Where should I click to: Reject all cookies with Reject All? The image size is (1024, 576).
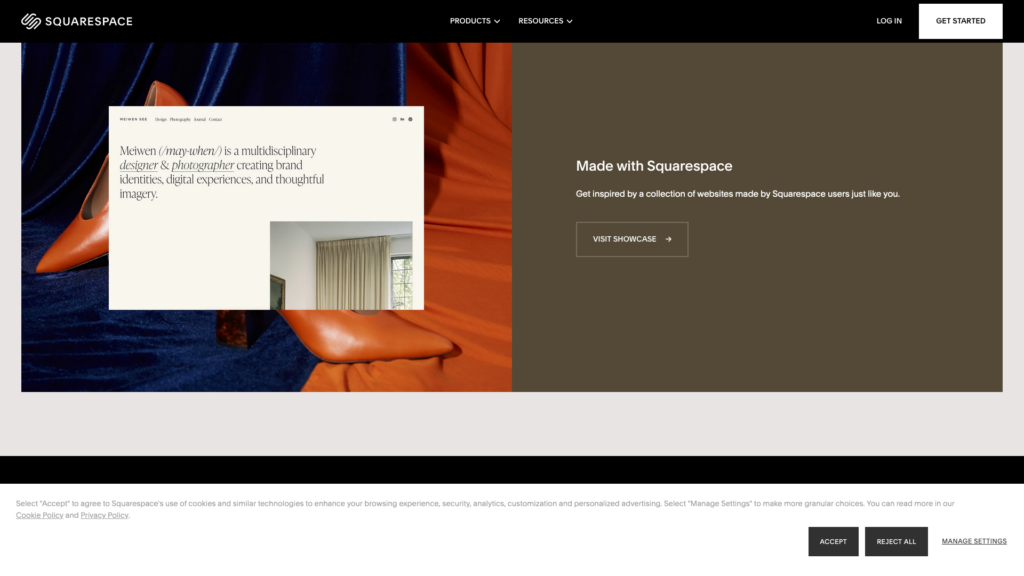click(x=896, y=541)
